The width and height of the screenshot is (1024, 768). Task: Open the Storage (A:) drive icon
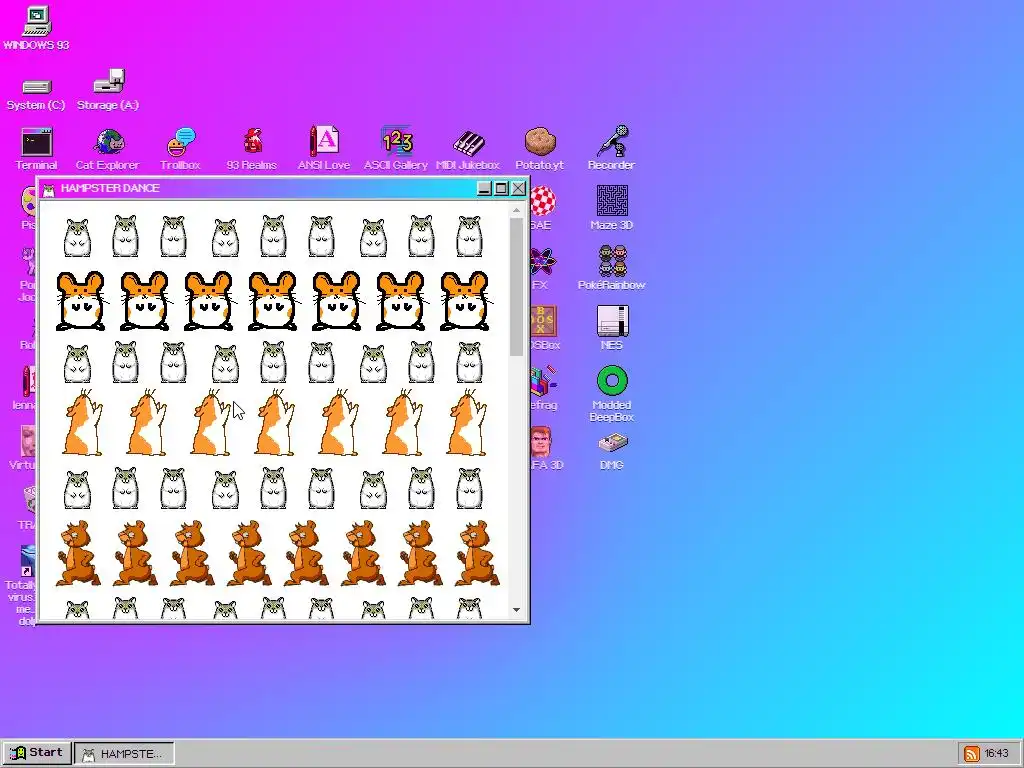click(x=108, y=90)
